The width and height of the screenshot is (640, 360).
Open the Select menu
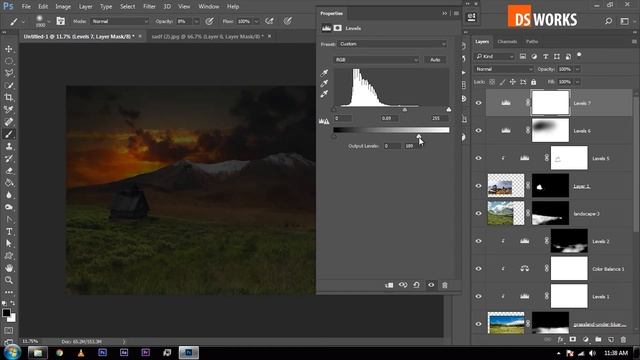coord(127,7)
